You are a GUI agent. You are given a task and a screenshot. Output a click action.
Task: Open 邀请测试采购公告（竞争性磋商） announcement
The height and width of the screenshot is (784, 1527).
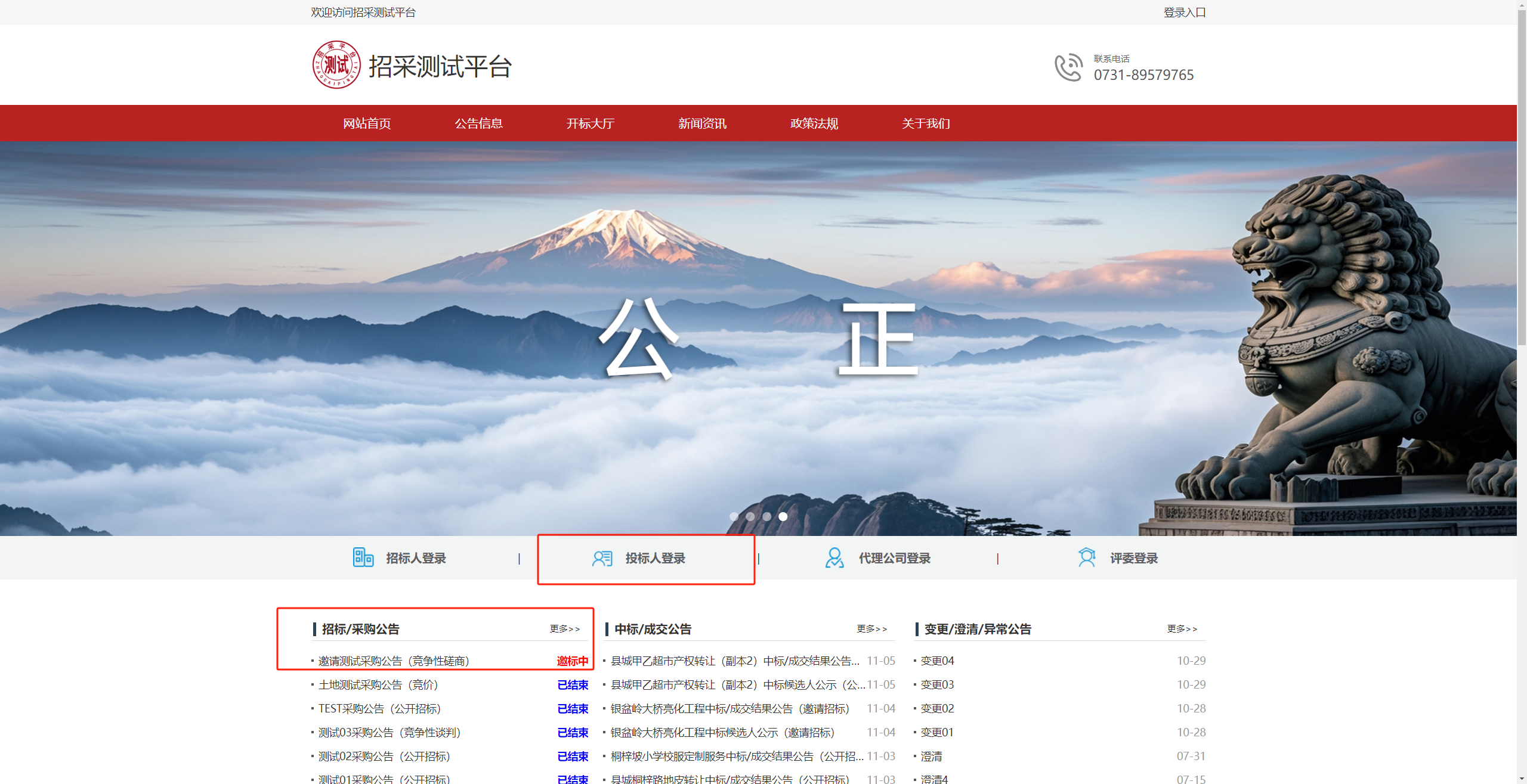[394, 661]
